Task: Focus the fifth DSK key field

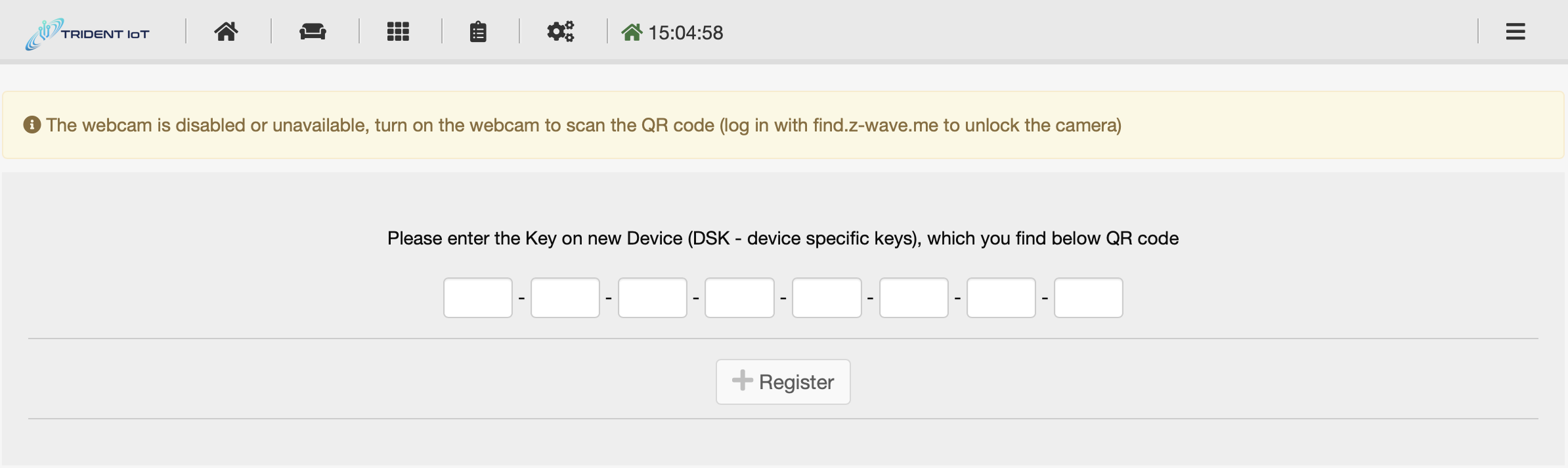Action: [827, 298]
